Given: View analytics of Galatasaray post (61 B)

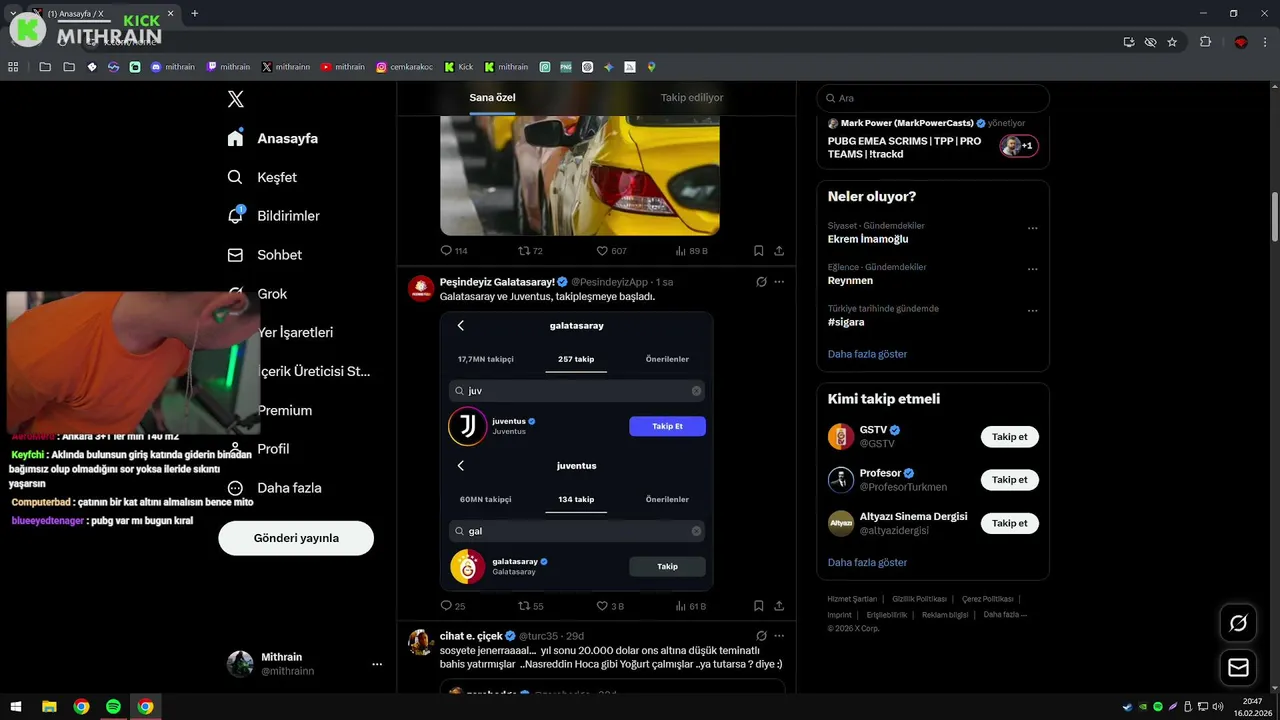Looking at the screenshot, I should [x=691, y=606].
